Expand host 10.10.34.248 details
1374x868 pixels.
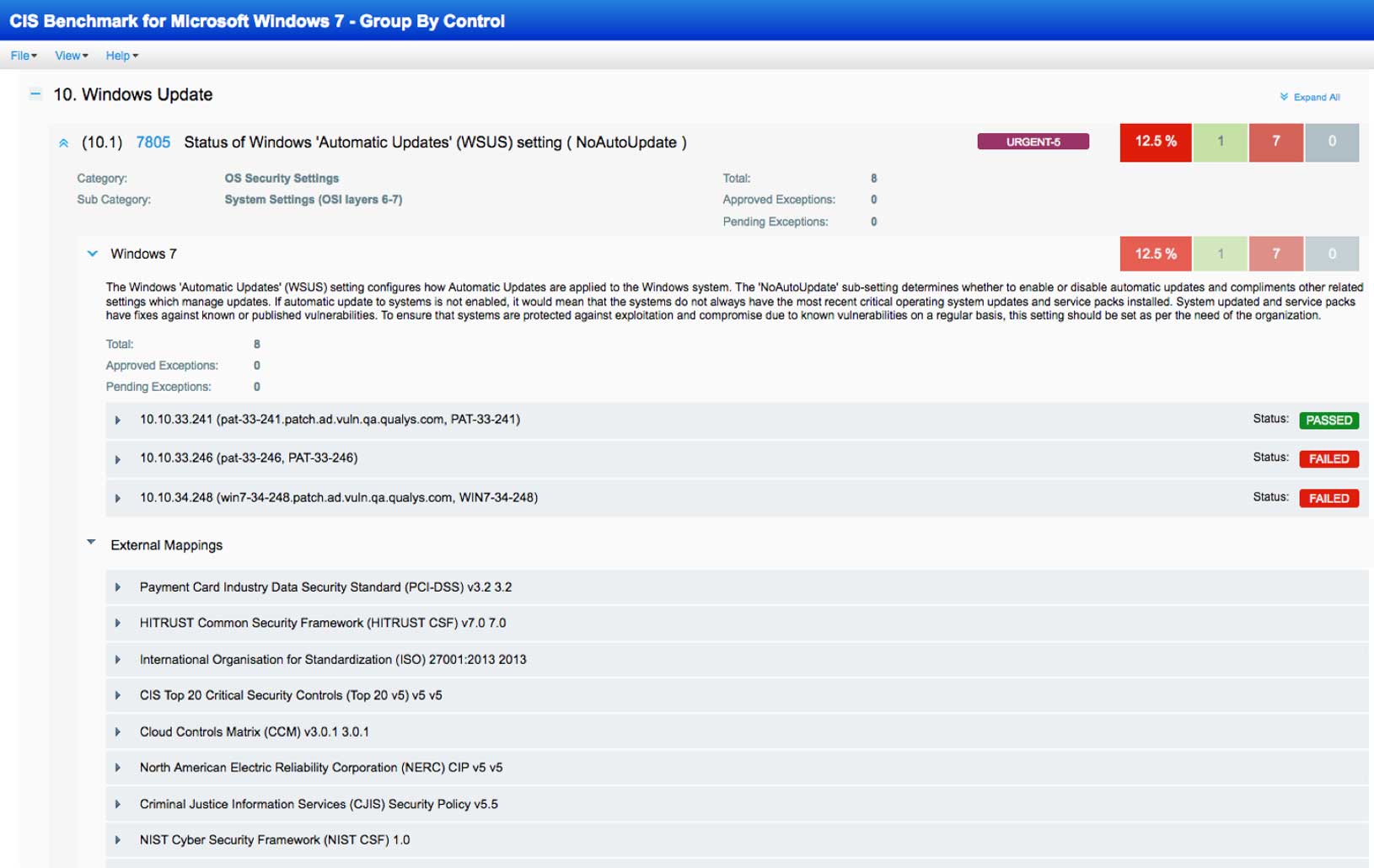point(118,497)
